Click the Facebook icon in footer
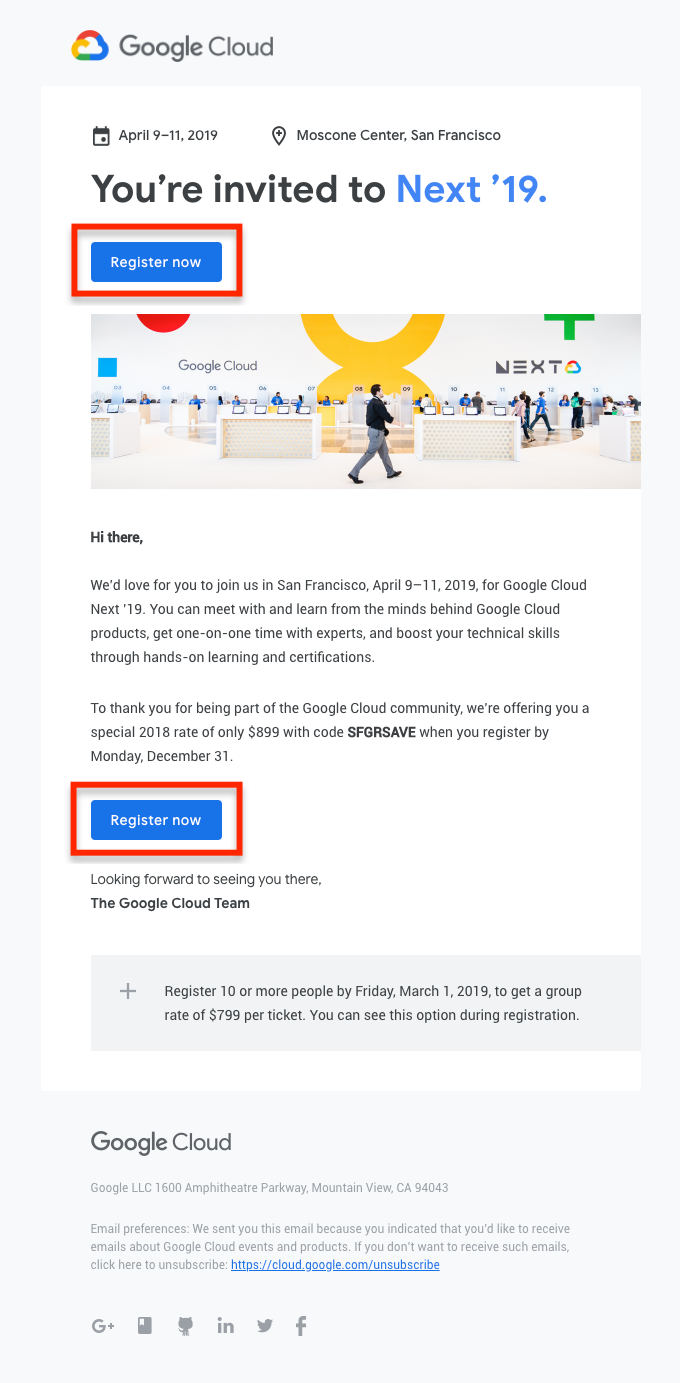The height and width of the screenshot is (1383, 680). point(301,1326)
